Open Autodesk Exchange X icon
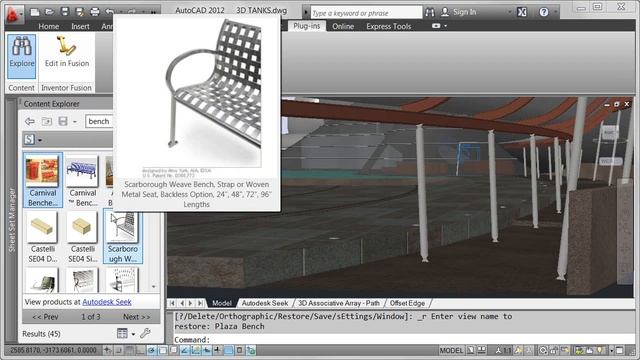The height and width of the screenshot is (360, 640). point(522,12)
